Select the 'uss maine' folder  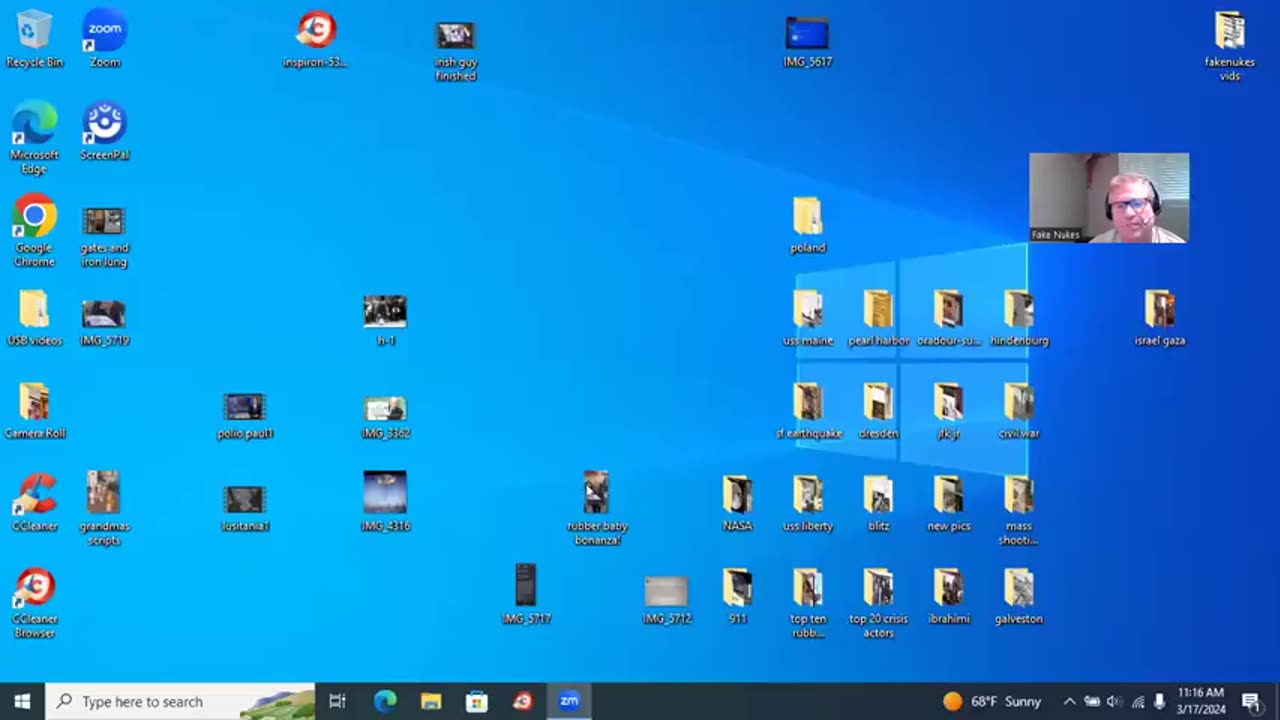808,318
